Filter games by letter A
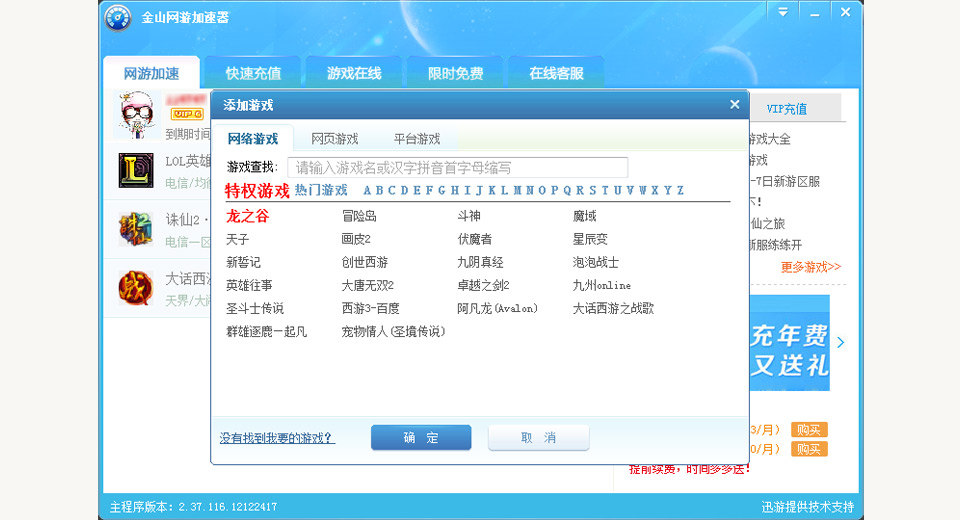This screenshot has height=520, width=960. point(367,190)
